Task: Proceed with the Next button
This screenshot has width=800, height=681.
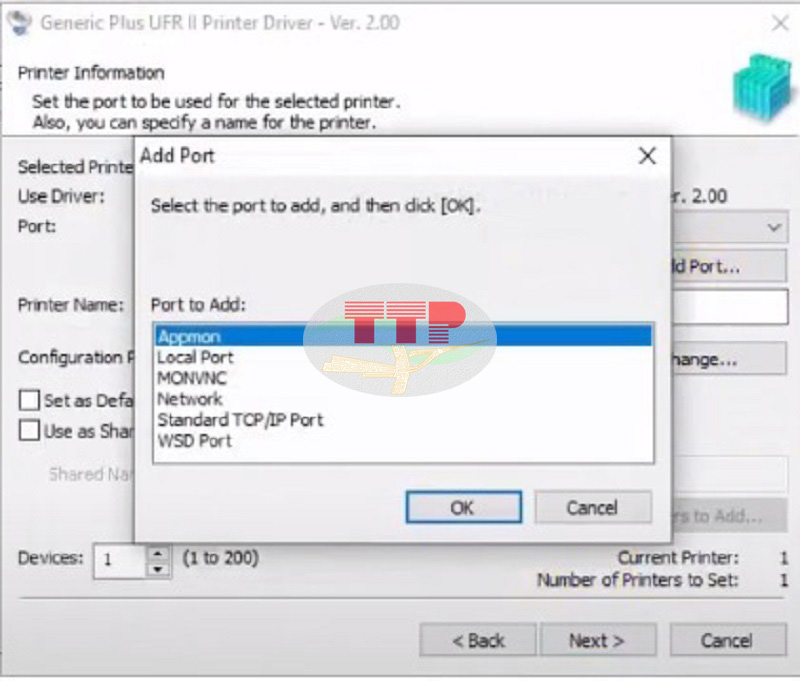Action: [597, 640]
